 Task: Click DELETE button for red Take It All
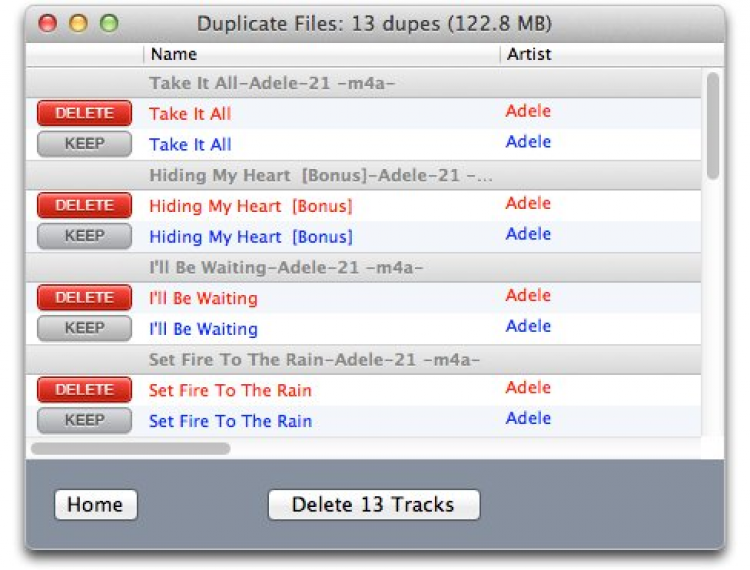pyautogui.click(x=84, y=113)
